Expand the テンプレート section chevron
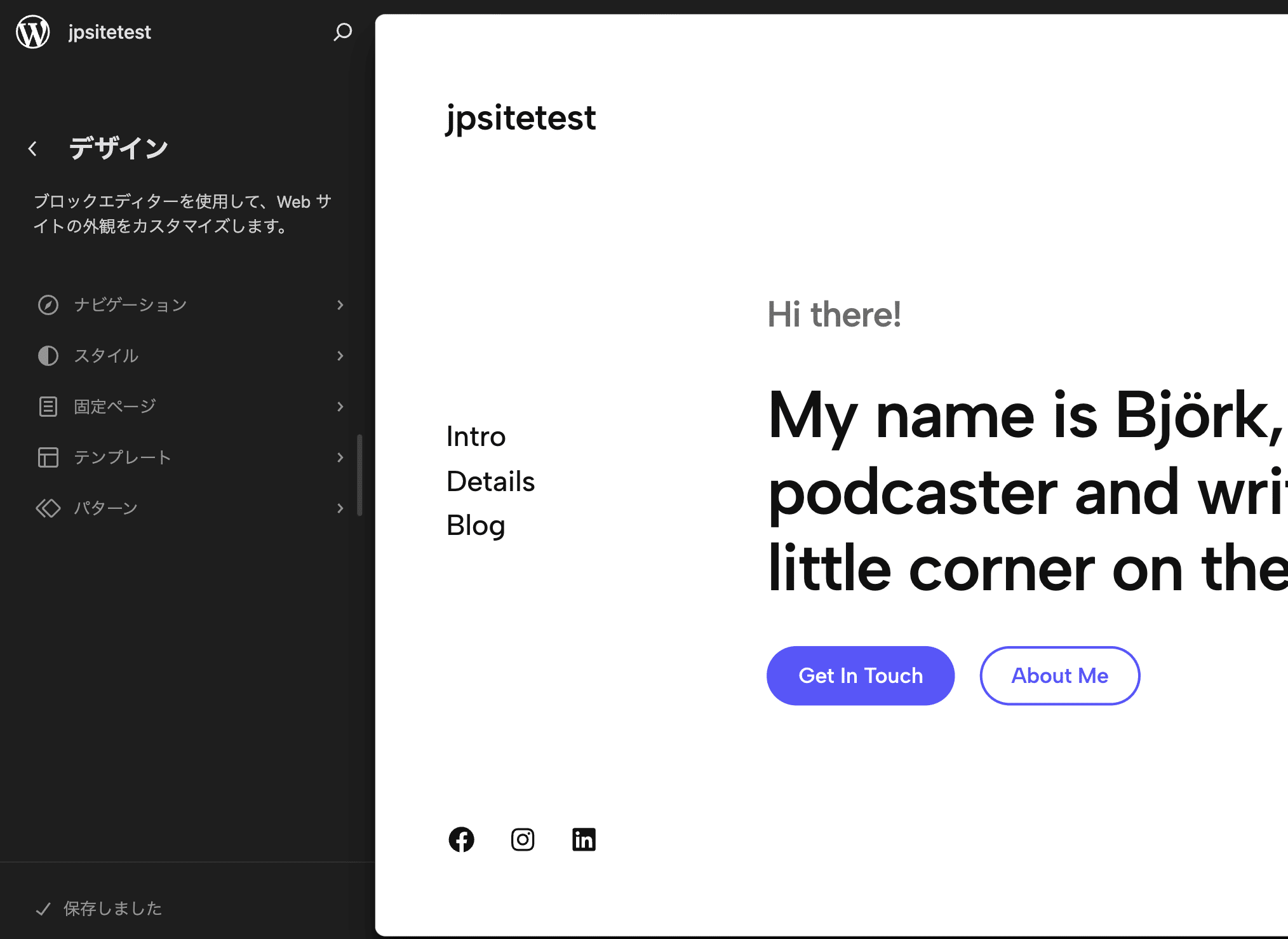The image size is (1288, 939). 341,457
